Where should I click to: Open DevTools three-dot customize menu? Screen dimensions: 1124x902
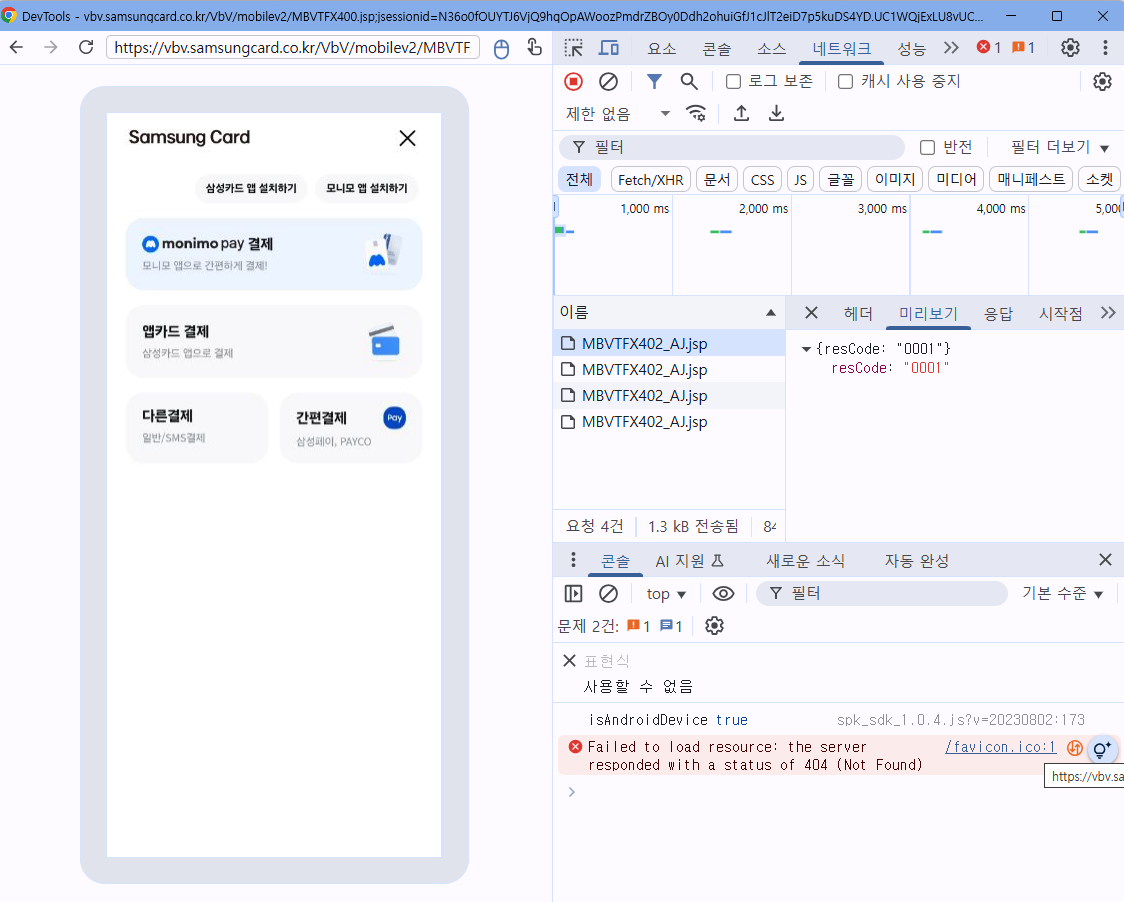point(1105,48)
